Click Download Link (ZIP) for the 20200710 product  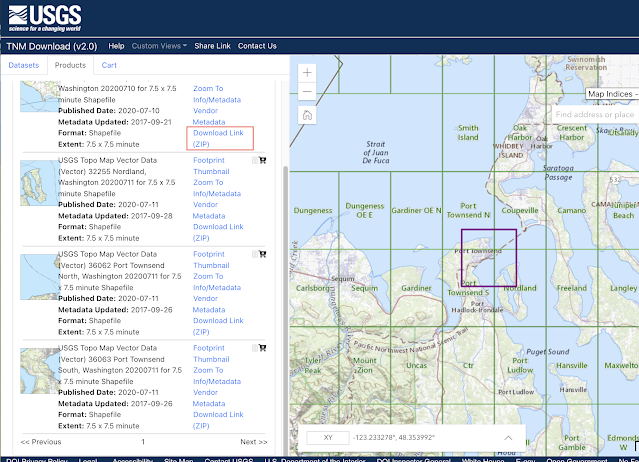(218, 139)
